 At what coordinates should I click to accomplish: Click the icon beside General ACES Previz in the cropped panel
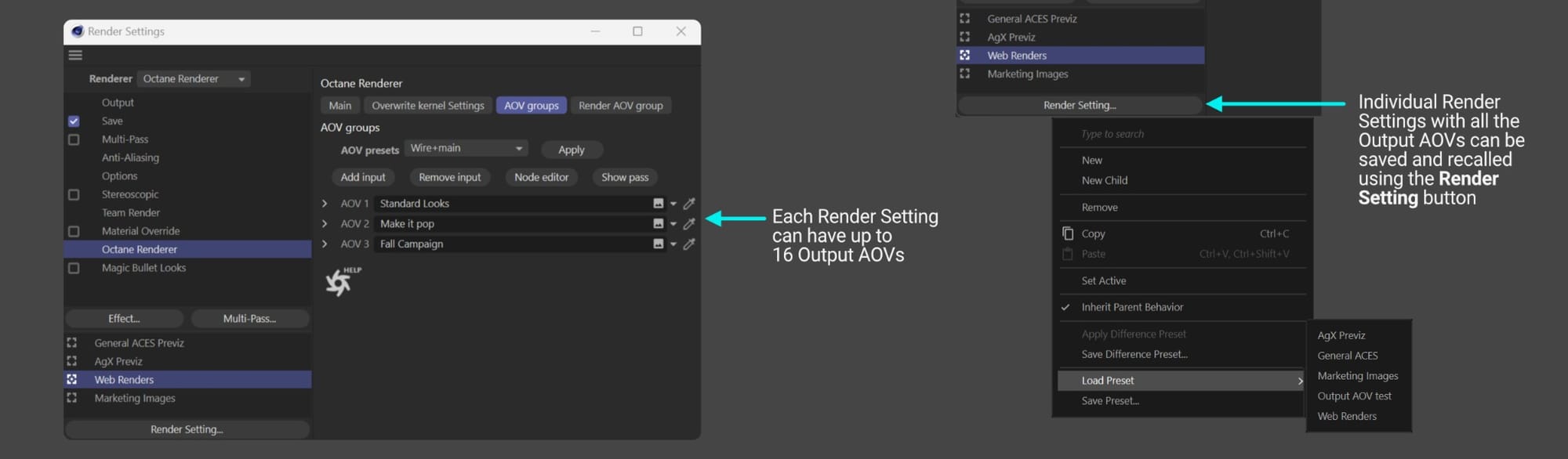click(965, 19)
